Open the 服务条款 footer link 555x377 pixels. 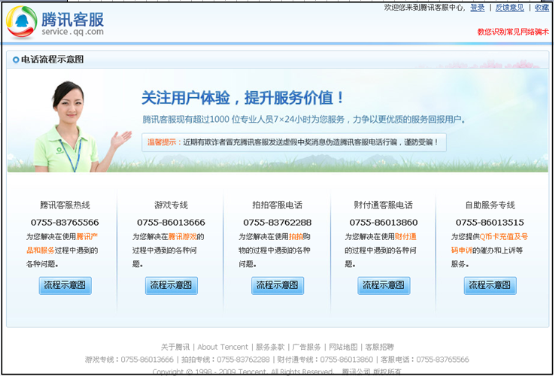270,347
